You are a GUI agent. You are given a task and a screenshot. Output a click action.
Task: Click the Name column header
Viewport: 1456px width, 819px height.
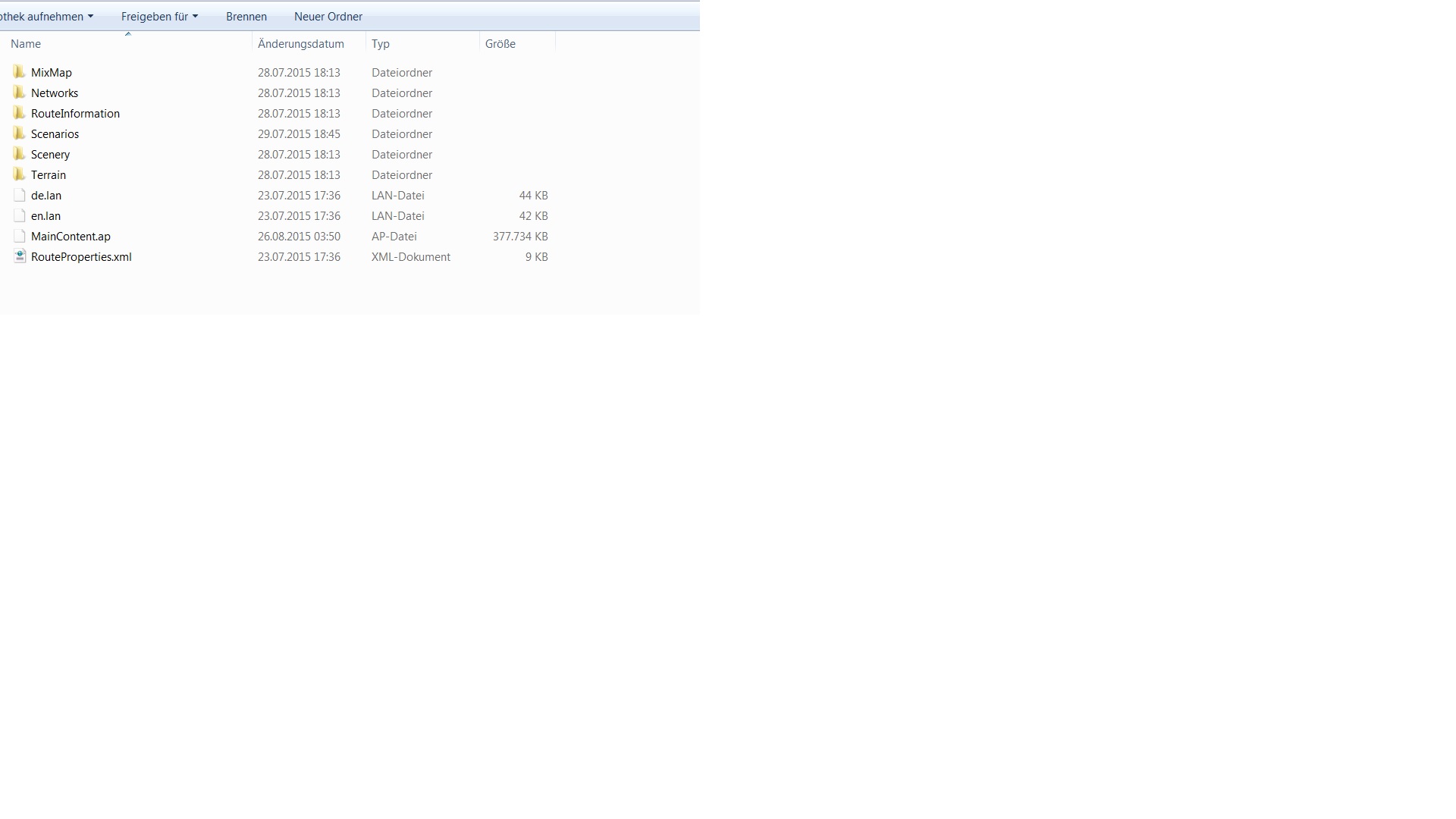pos(26,44)
